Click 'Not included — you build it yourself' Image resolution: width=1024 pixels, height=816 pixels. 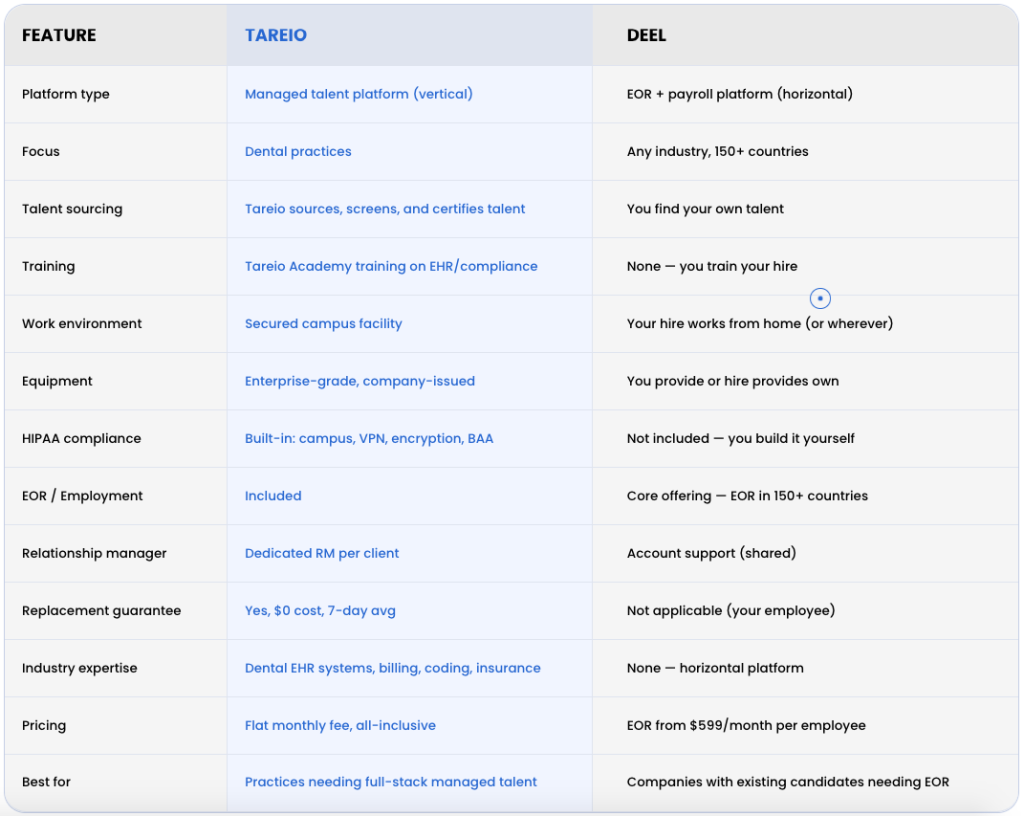[x=741, y=439]
